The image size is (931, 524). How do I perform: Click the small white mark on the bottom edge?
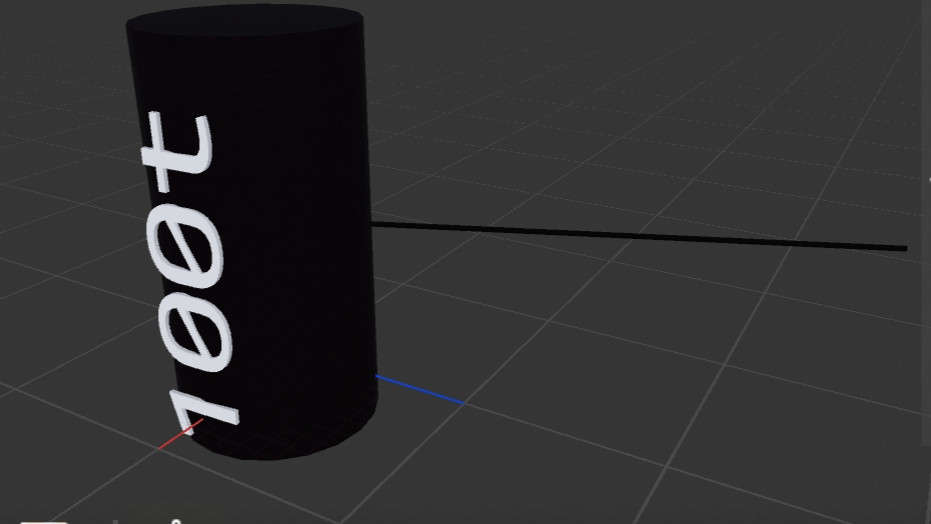click(178, 520)
